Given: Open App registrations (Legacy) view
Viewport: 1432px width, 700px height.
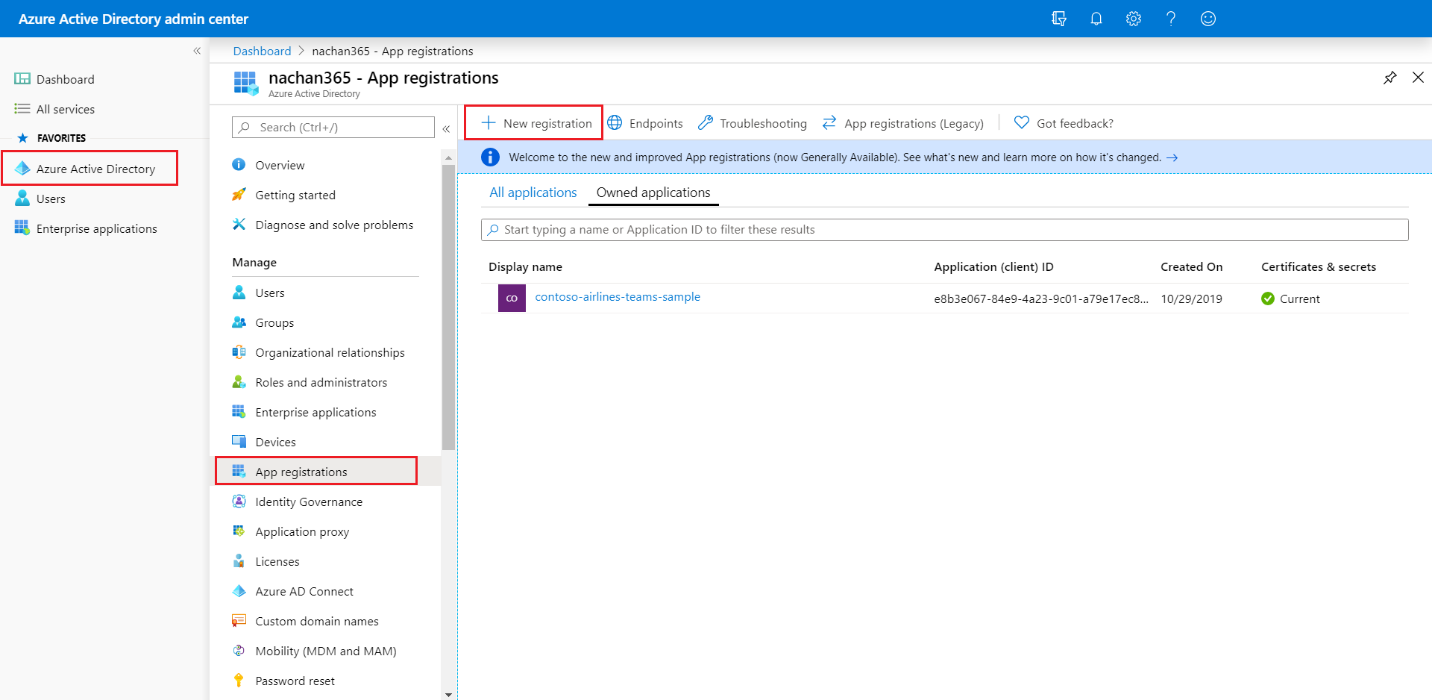Looking at the screenshot, I should 903,123.
